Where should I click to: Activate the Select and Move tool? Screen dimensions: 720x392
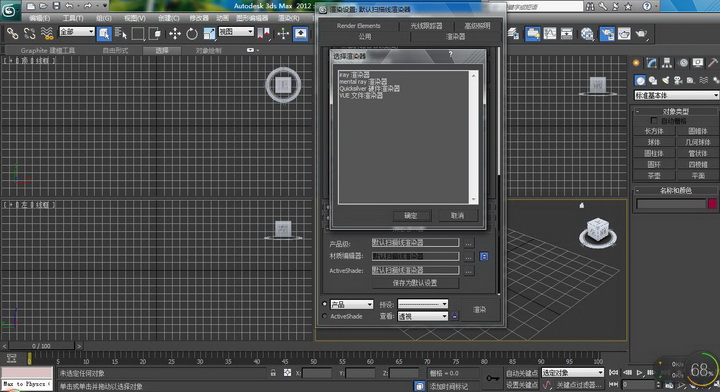coord(174,34)
